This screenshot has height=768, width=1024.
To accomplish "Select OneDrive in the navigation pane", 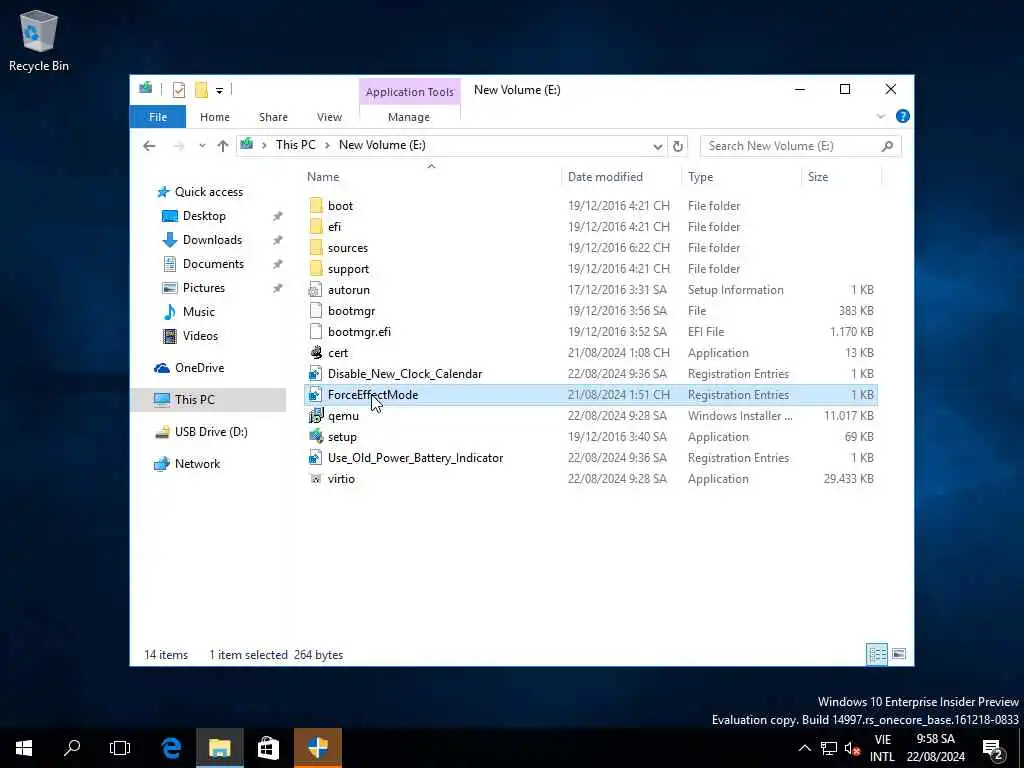I will click(x=199, y=368).
